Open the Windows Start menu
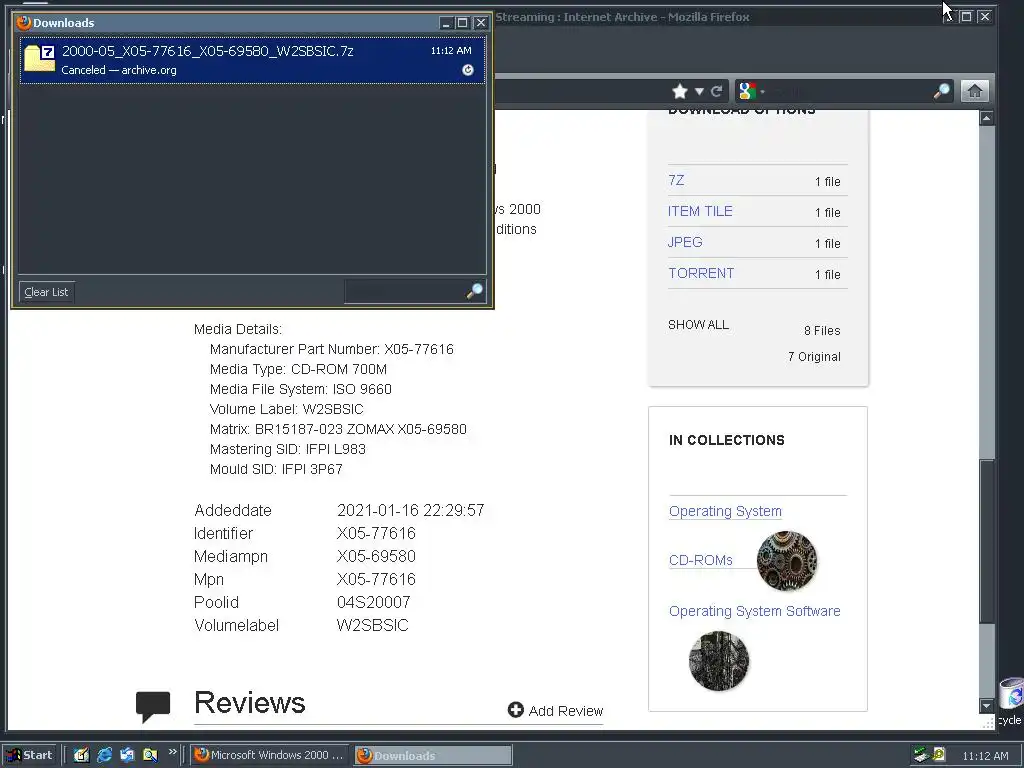Image resolution: width=1024 pixels, height=768 pixels. (x=30, y=755)
